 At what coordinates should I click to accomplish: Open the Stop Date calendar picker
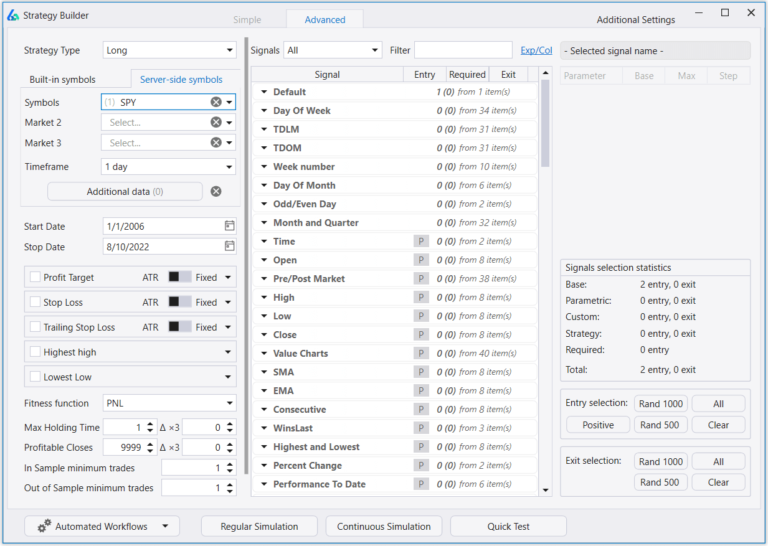229,246
